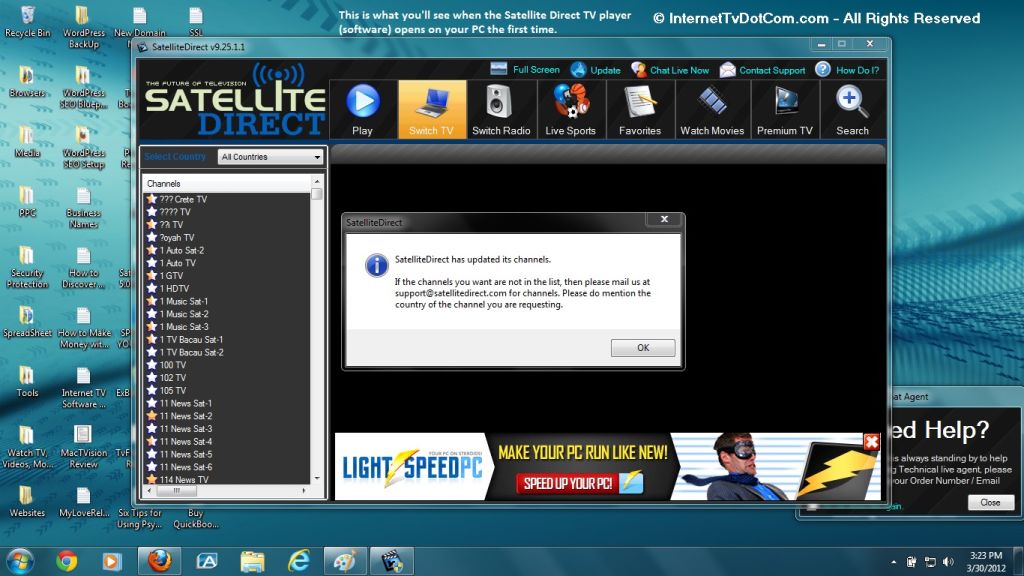1024x576 pixels.
Task: Click the Speed Up Your PC! button
Action: tap(579, 483)
